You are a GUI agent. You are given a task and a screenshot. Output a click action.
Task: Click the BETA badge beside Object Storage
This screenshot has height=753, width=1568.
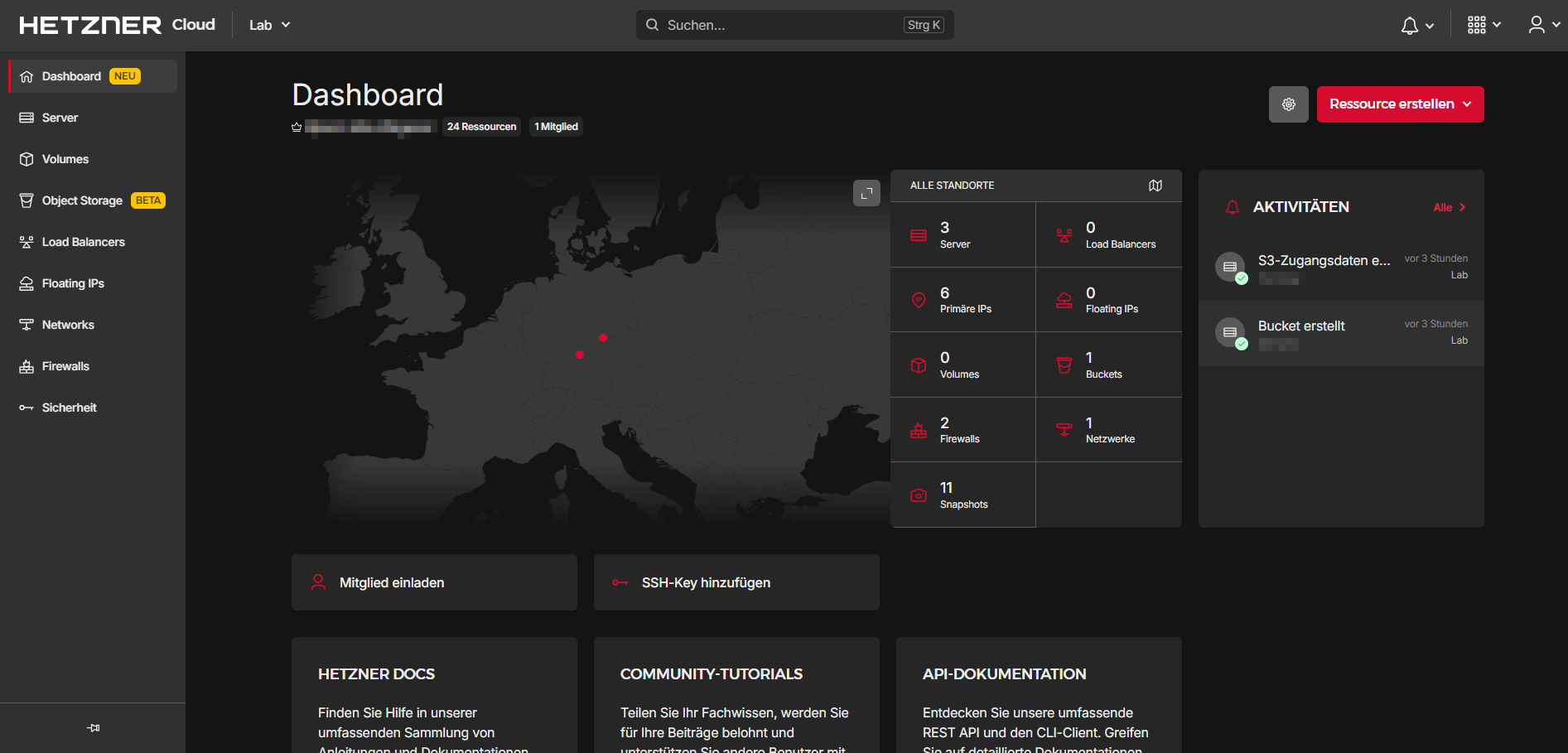click(x=148, y=200)
